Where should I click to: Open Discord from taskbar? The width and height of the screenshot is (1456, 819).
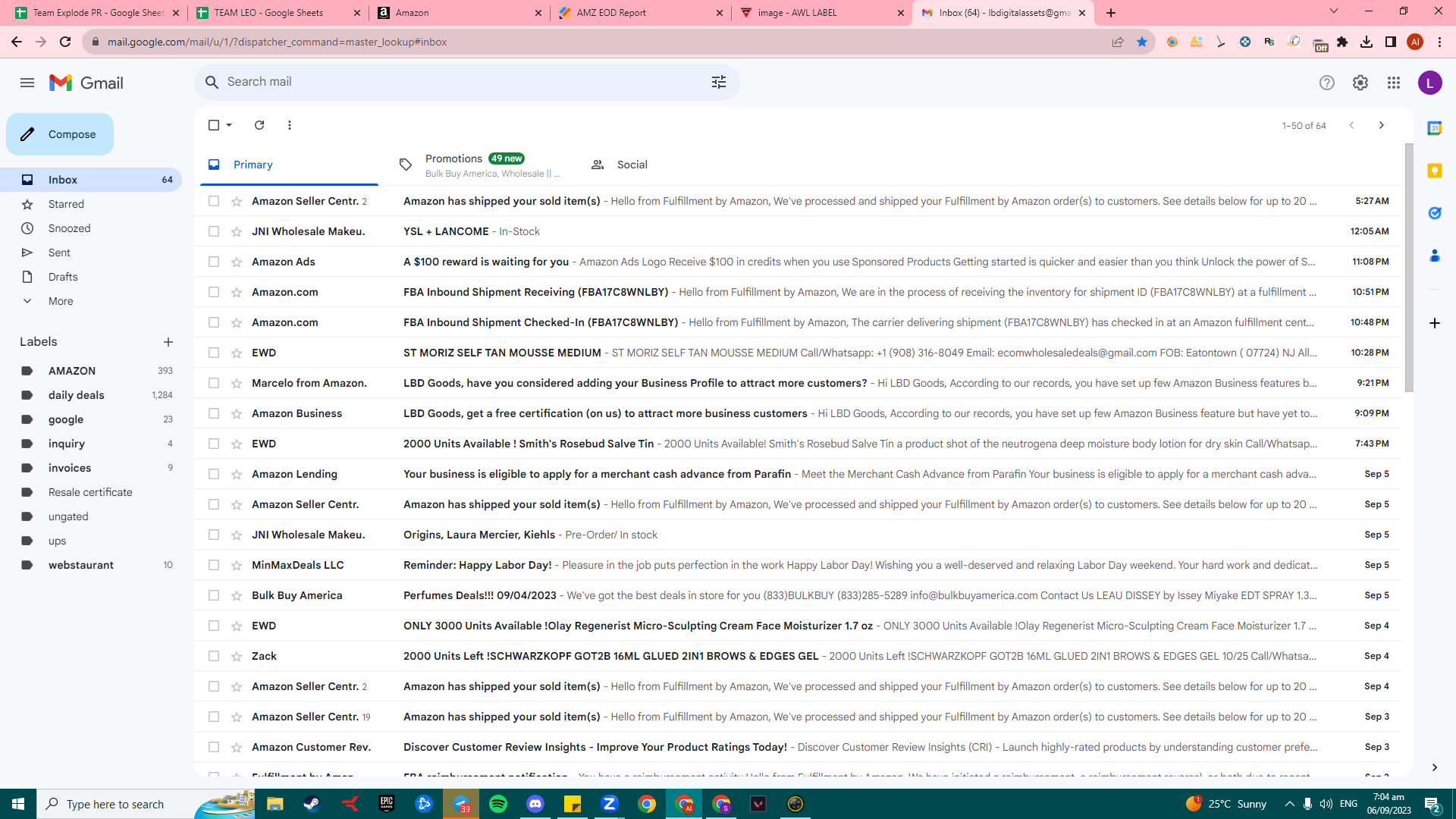point(535,804)
